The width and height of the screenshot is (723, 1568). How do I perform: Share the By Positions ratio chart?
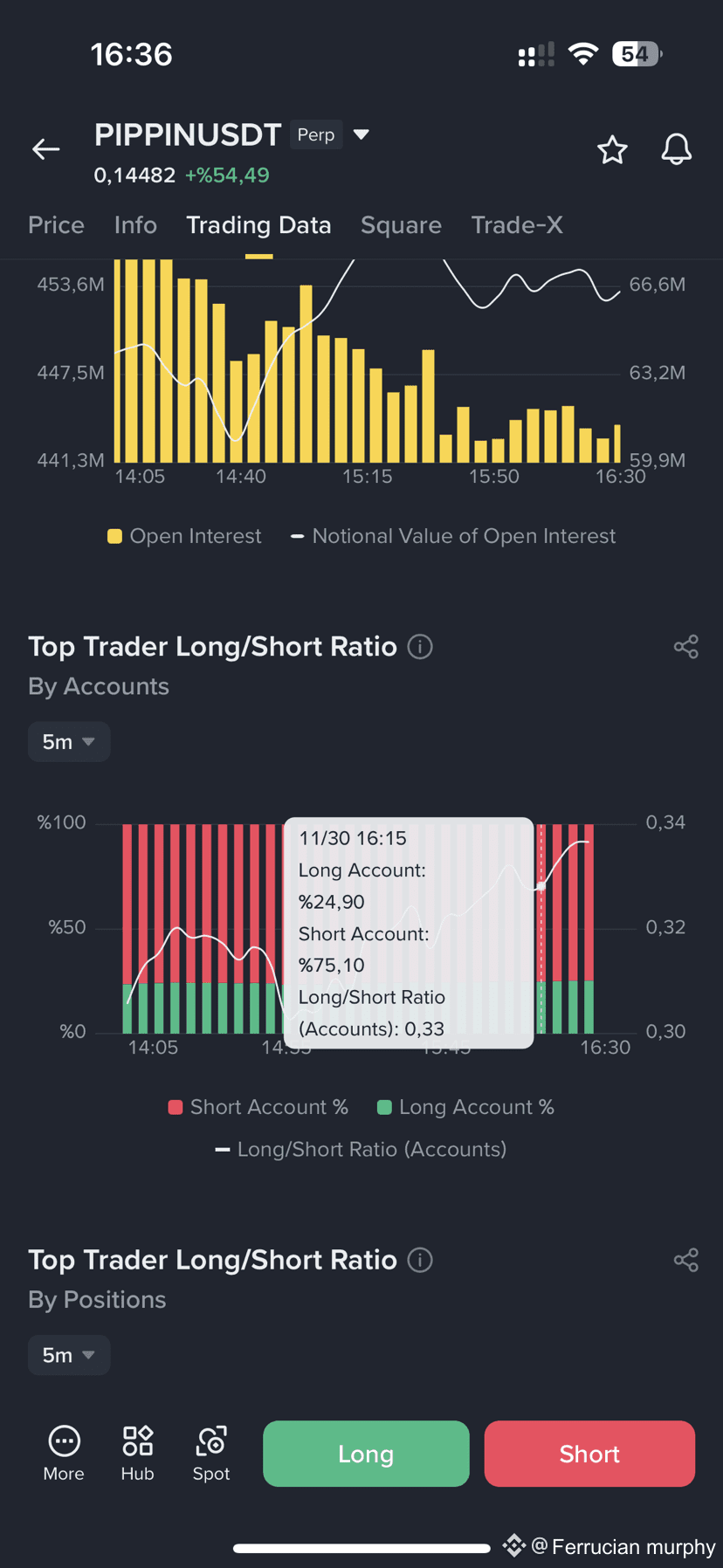pos(686,1260)
